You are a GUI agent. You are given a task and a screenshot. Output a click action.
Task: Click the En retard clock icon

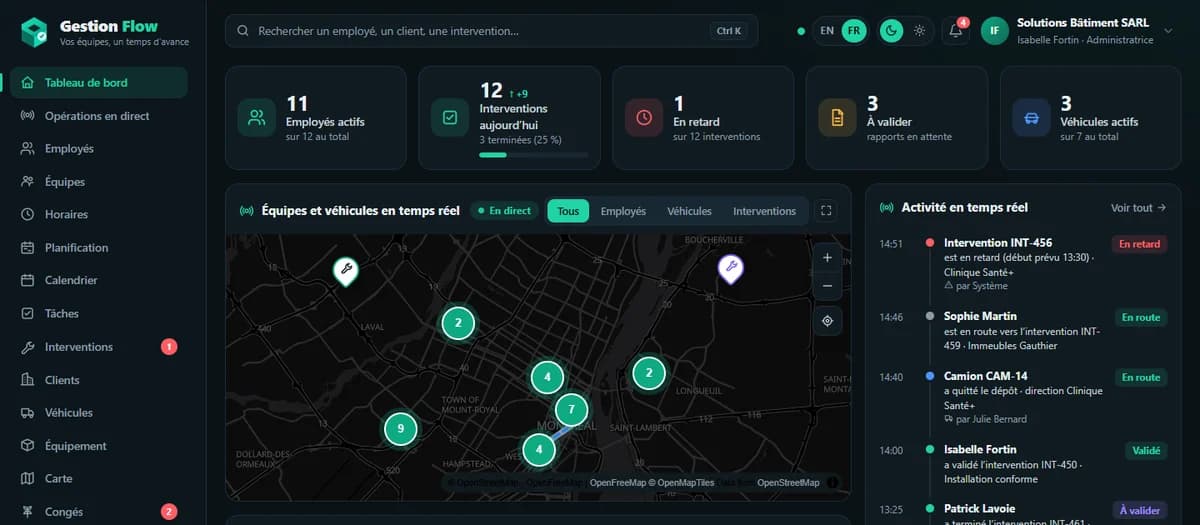click(x=644, y=118)
